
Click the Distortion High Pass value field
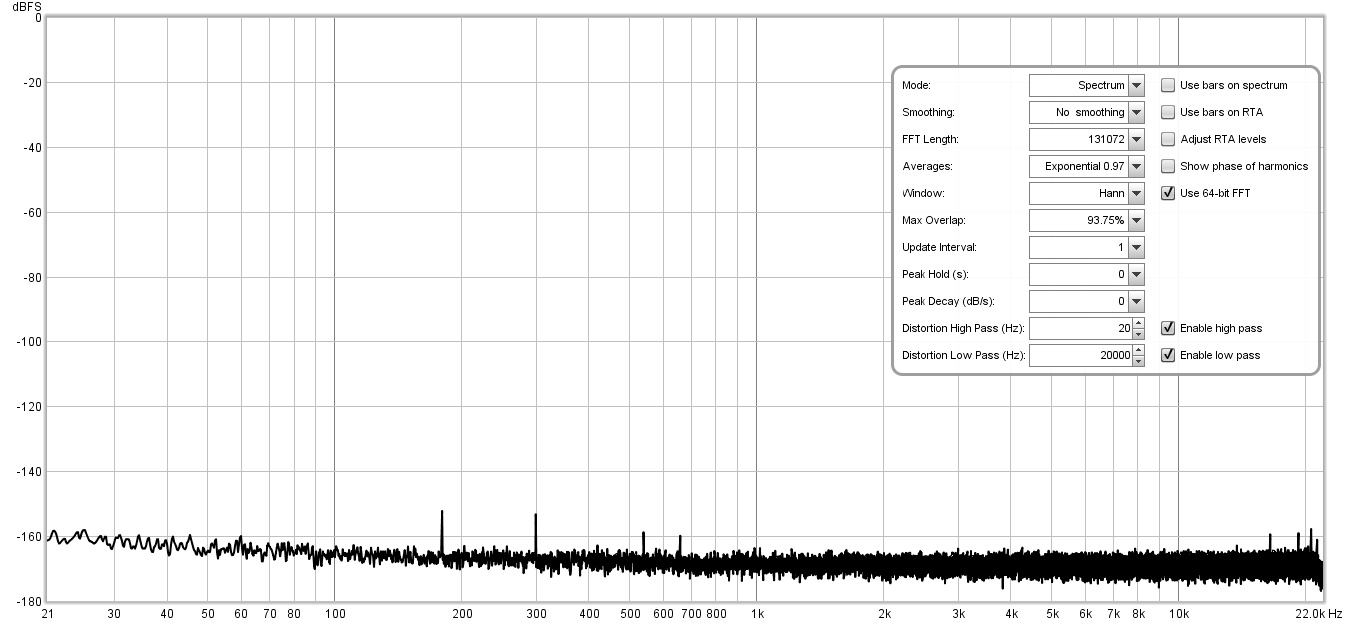[1080, 329]
